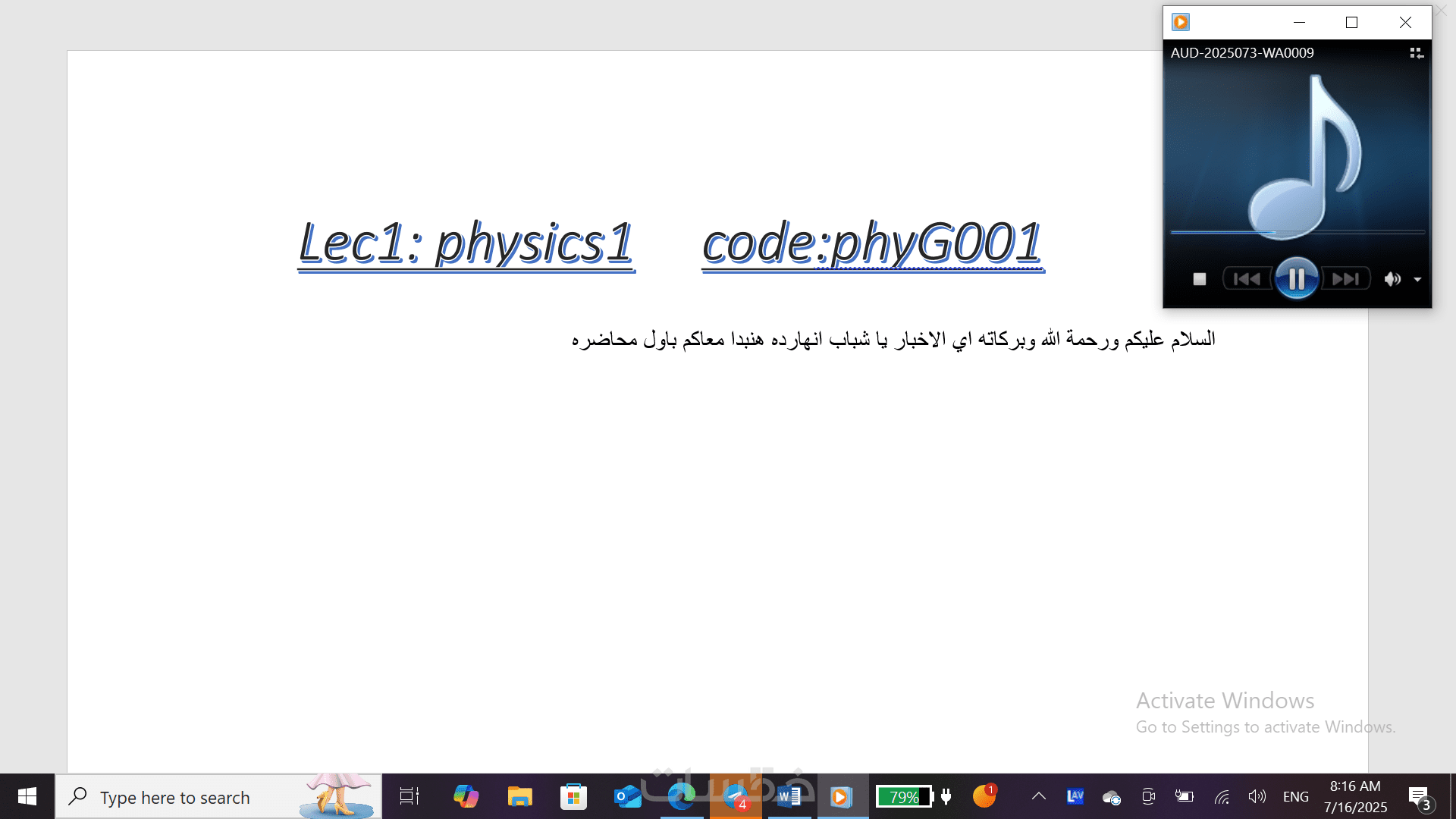Skip to next track
This screenshot has width=1456, height=819.
click(1346, 279)
